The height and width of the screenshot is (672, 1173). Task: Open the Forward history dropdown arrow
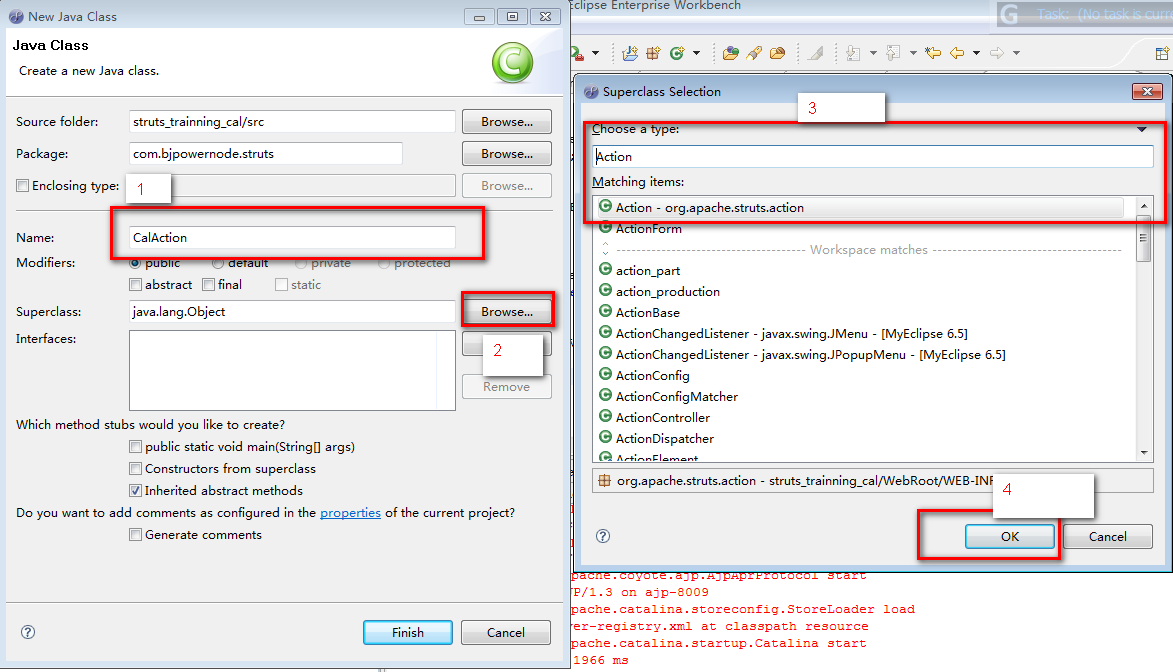(x=1016, y=53)
